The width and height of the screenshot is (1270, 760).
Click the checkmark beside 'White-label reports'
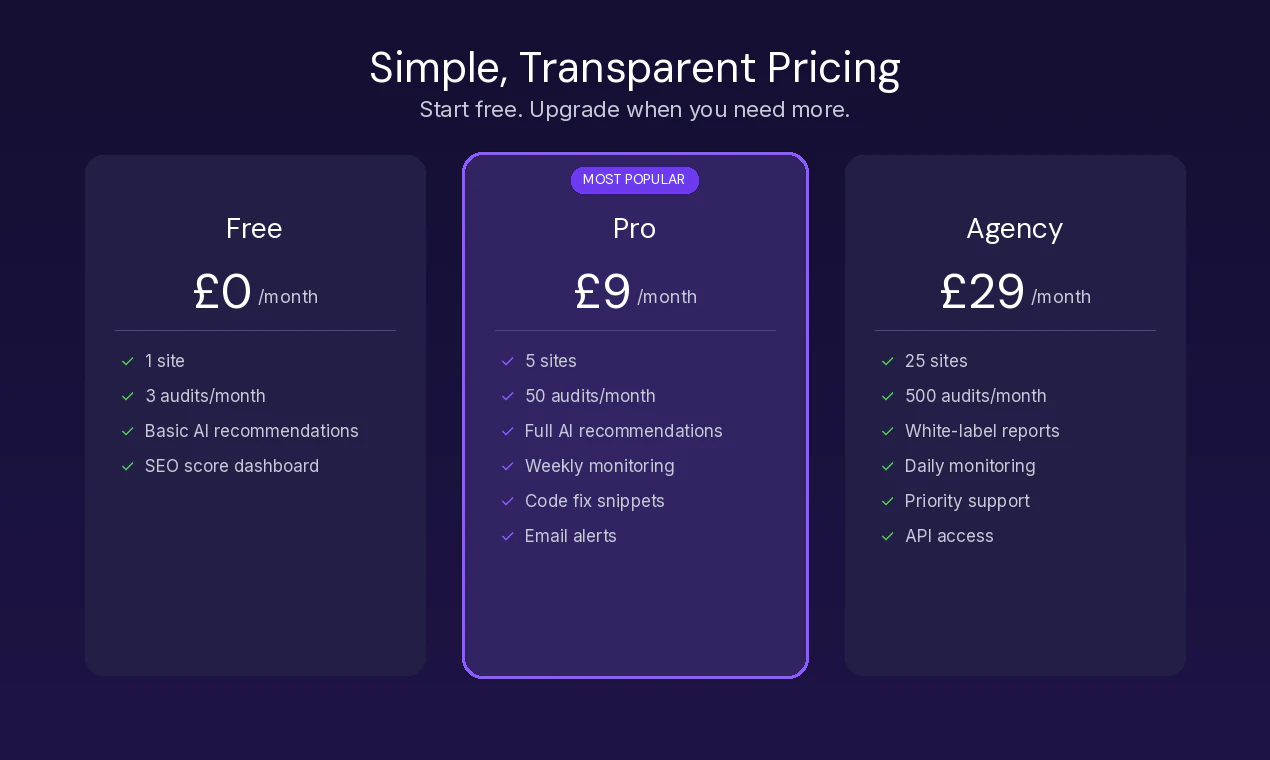[887, 431]
